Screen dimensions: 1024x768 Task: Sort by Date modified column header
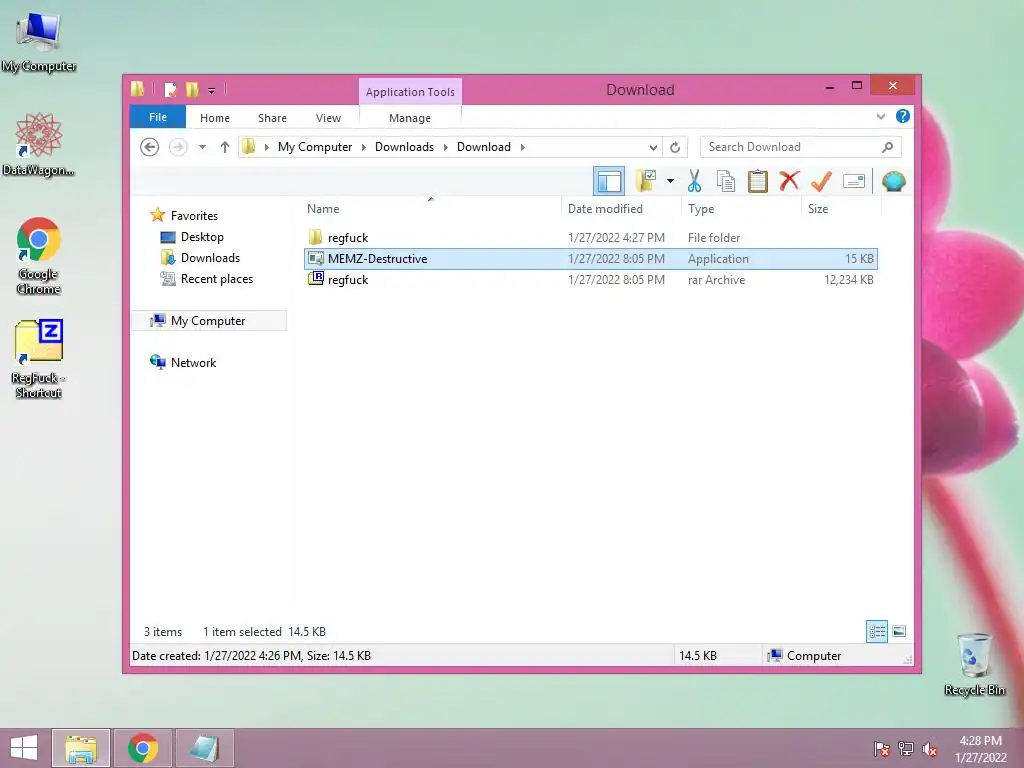pyautogui.click(x=621, y=209)
